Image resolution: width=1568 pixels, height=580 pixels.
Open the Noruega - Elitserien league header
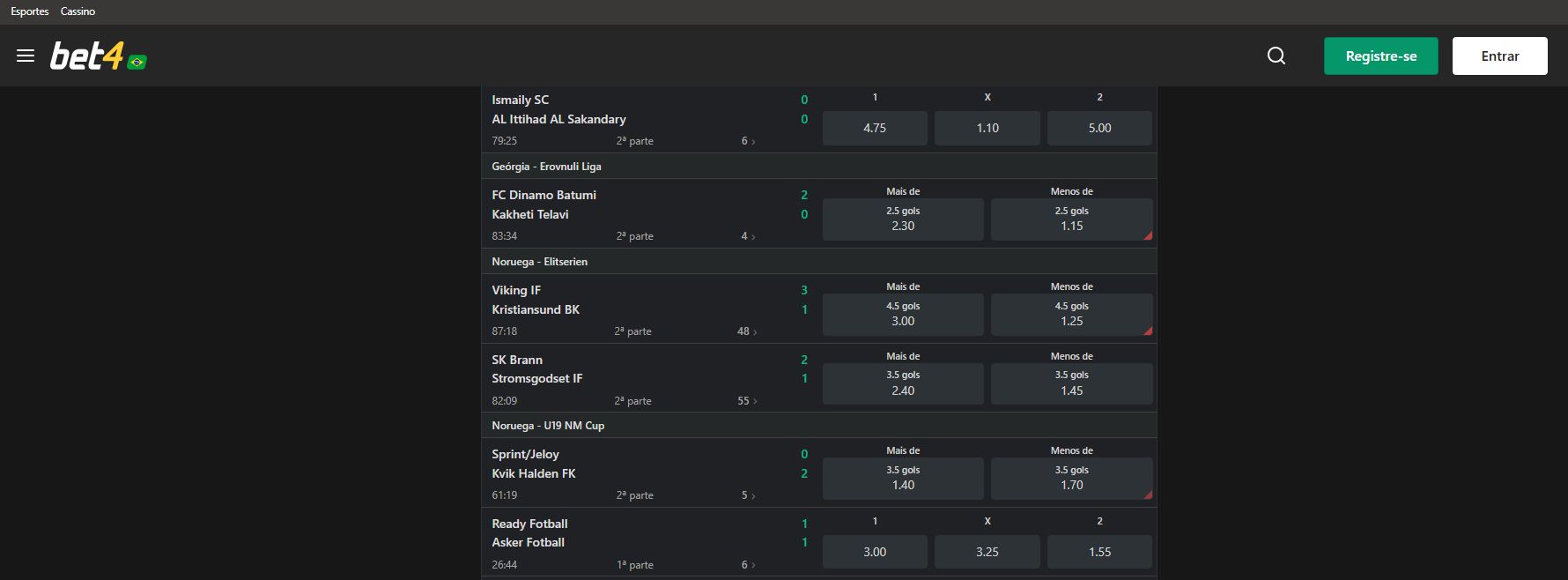[x=539, y=262]
